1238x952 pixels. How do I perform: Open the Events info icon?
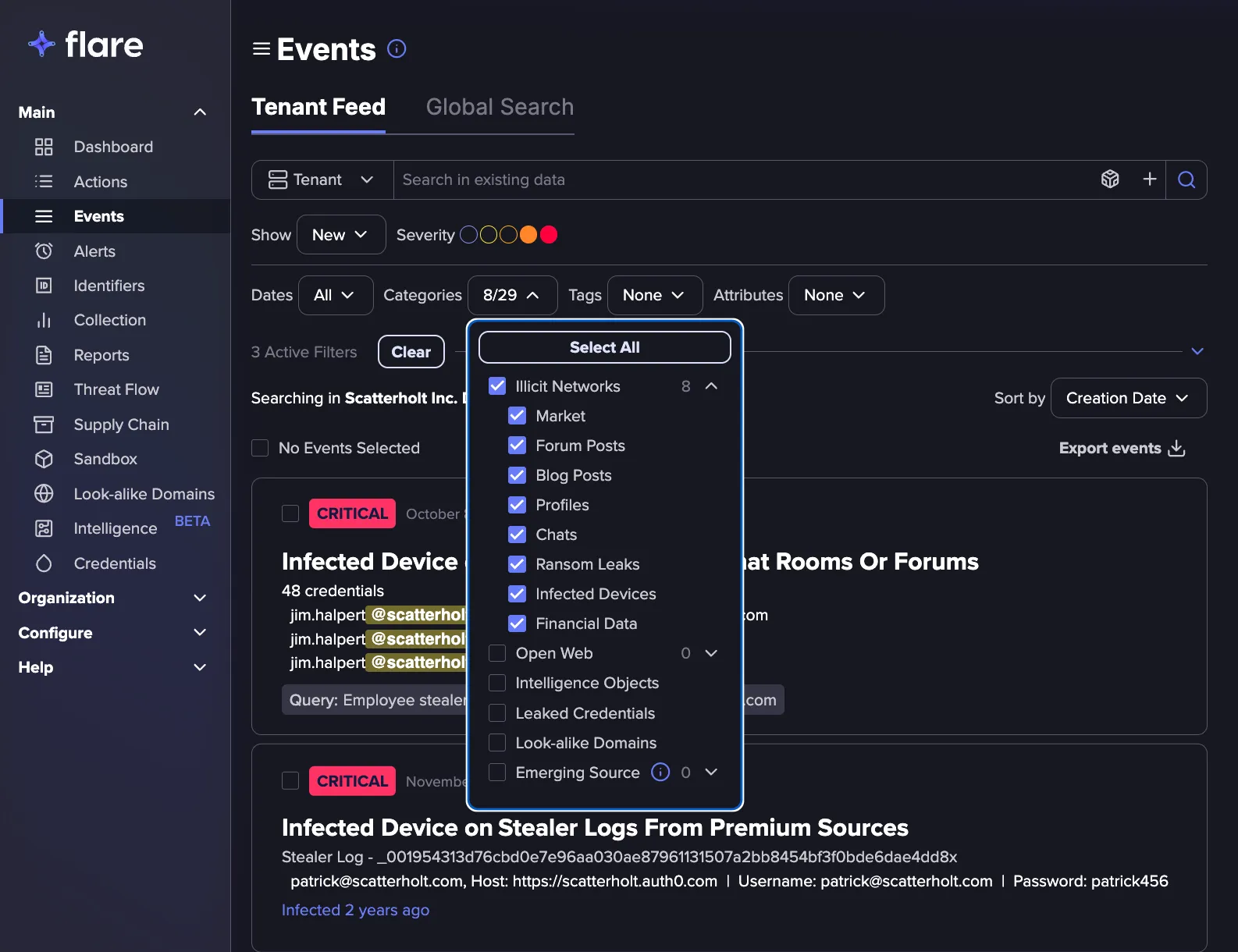pyautogui.click(x=397, y=49)
